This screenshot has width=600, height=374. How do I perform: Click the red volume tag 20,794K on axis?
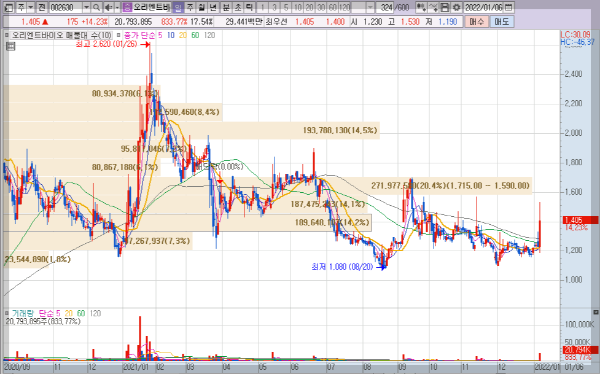coord(580,350)
